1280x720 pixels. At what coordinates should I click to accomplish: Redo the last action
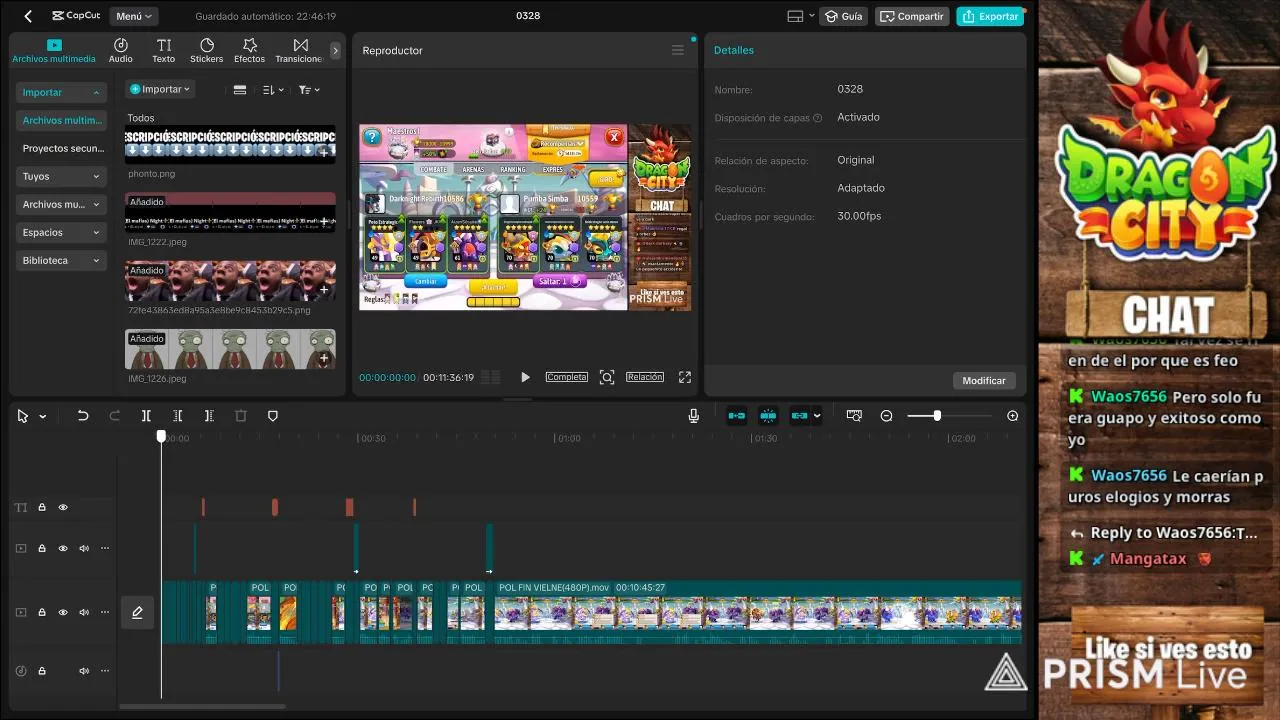114,416
